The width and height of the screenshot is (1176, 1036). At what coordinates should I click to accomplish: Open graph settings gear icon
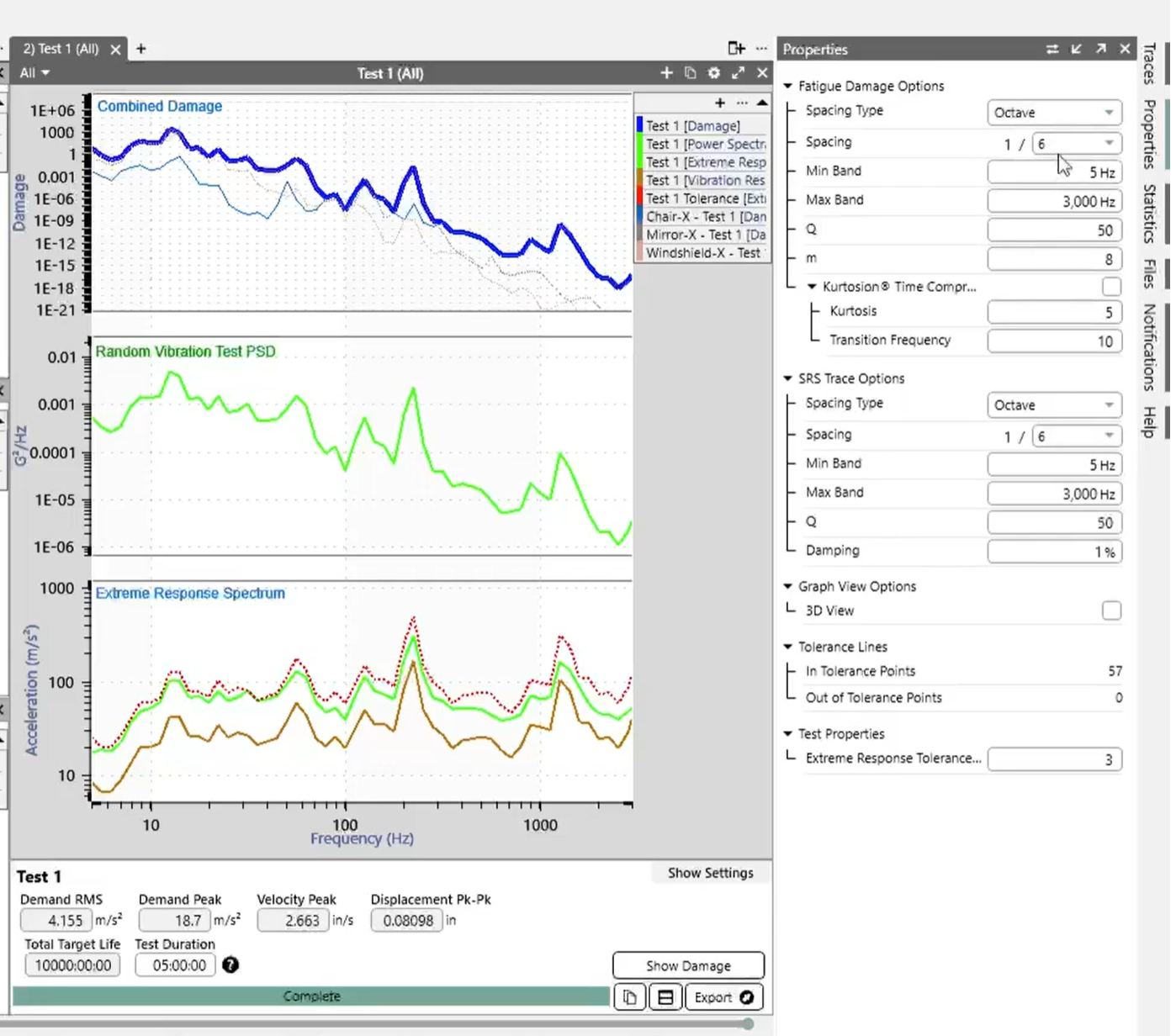[x=713, y=73]
